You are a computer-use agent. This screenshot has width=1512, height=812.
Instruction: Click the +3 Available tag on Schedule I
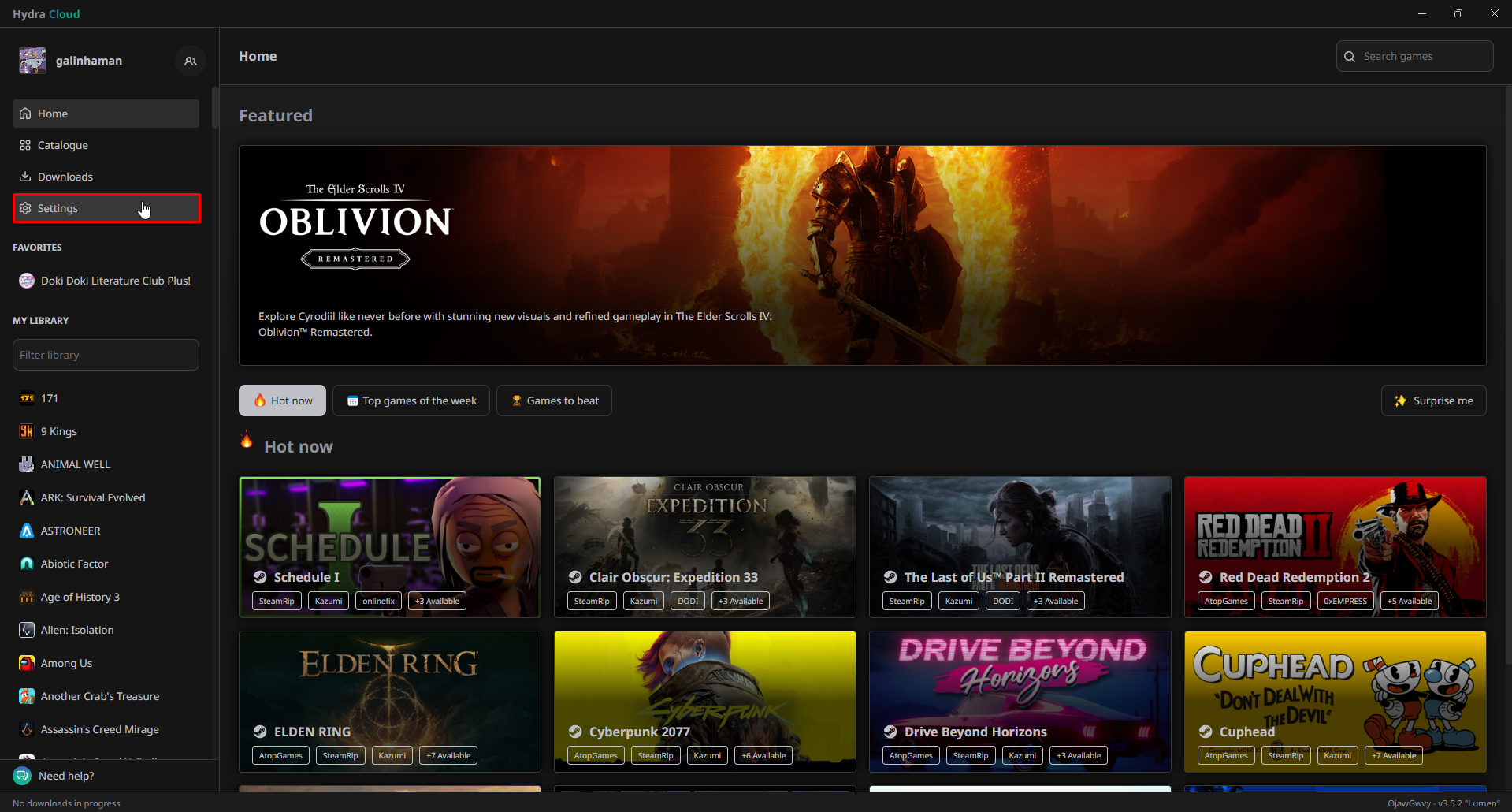pyautogui.click(x=437, y=601)
